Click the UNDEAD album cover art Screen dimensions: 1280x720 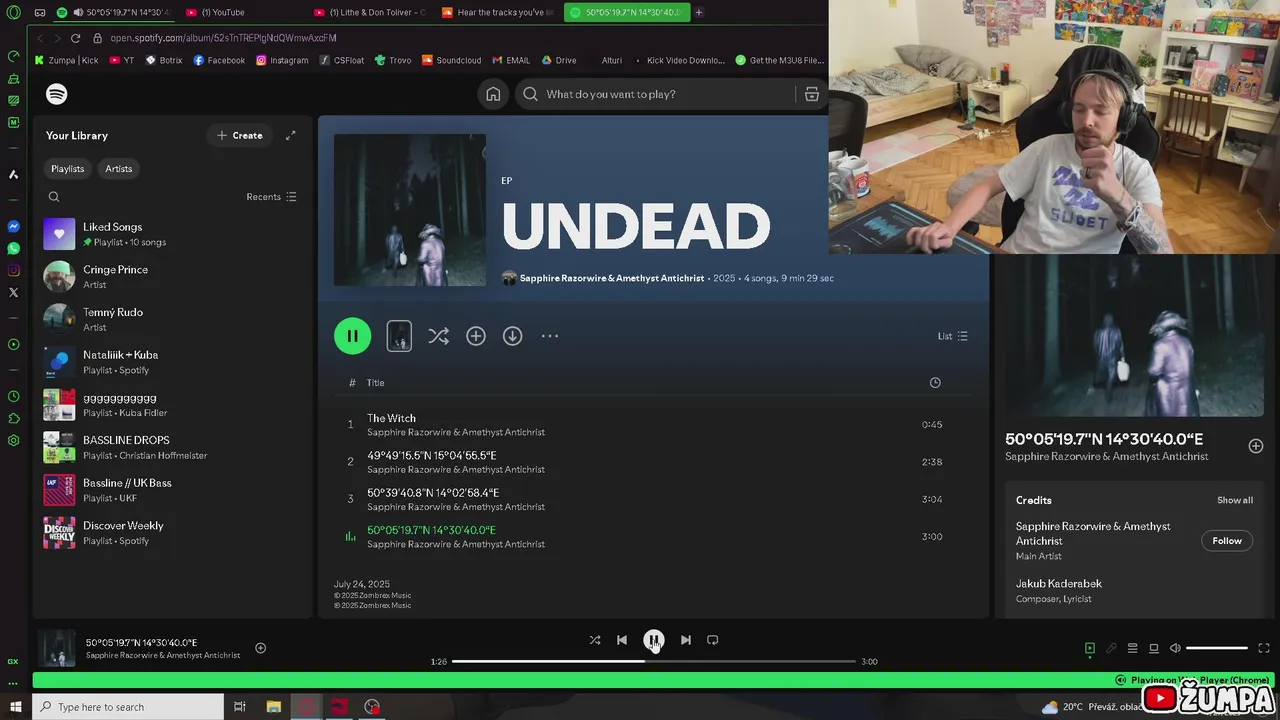point(410,210)
